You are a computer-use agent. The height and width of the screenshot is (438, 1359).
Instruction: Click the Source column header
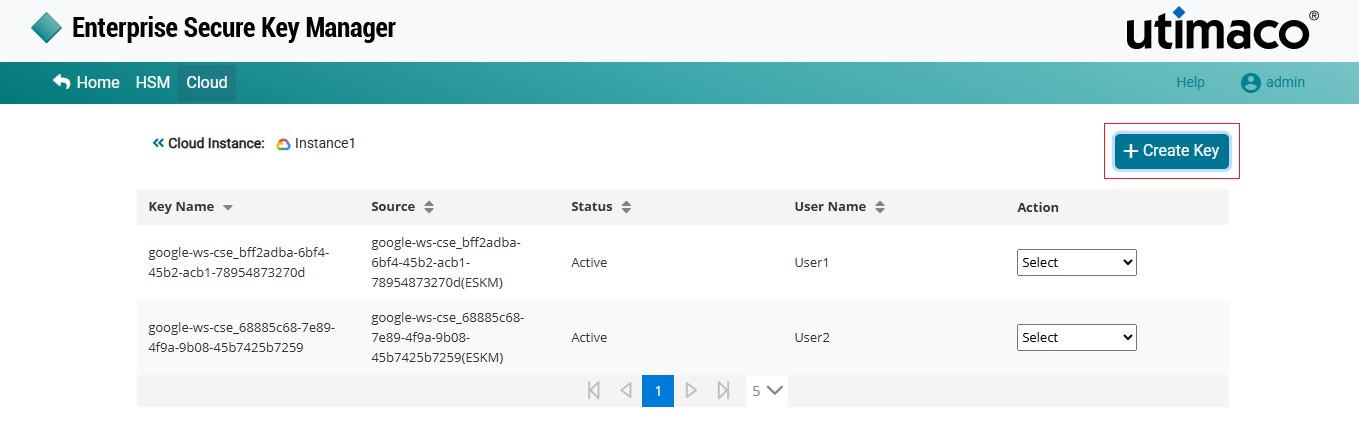point(393,207)
